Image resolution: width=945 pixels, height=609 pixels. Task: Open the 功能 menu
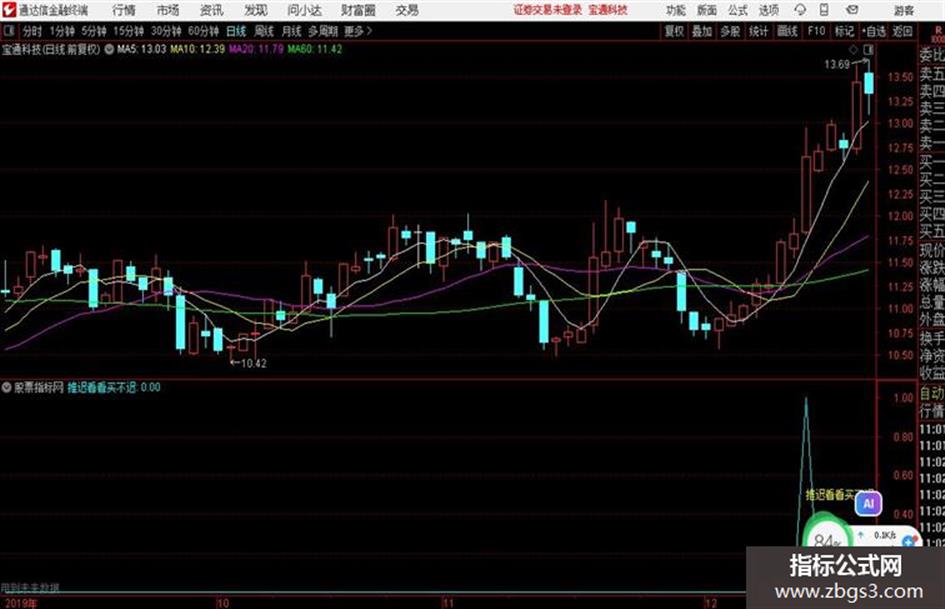pos(676,10)
